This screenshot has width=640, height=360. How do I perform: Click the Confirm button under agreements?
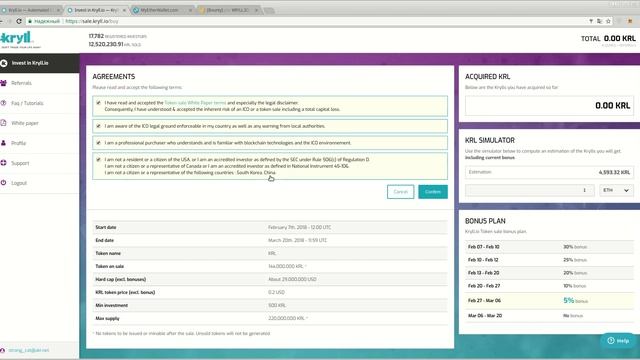[x=433, y=192]
